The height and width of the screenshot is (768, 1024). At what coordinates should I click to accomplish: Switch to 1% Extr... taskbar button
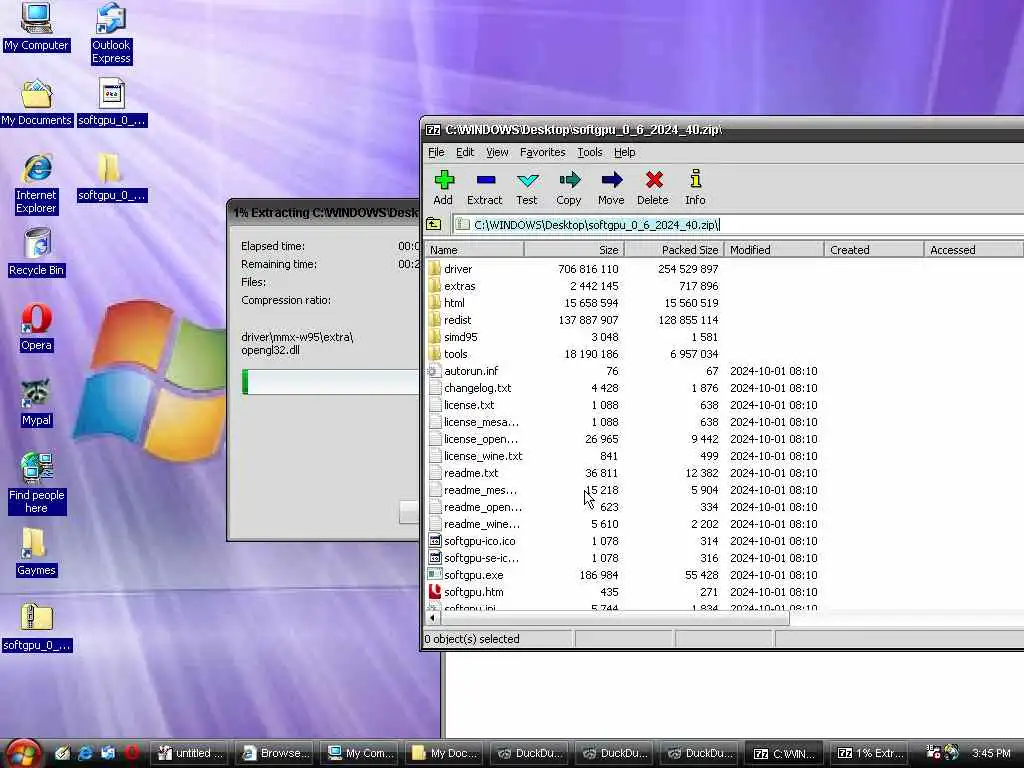(871, 754)
